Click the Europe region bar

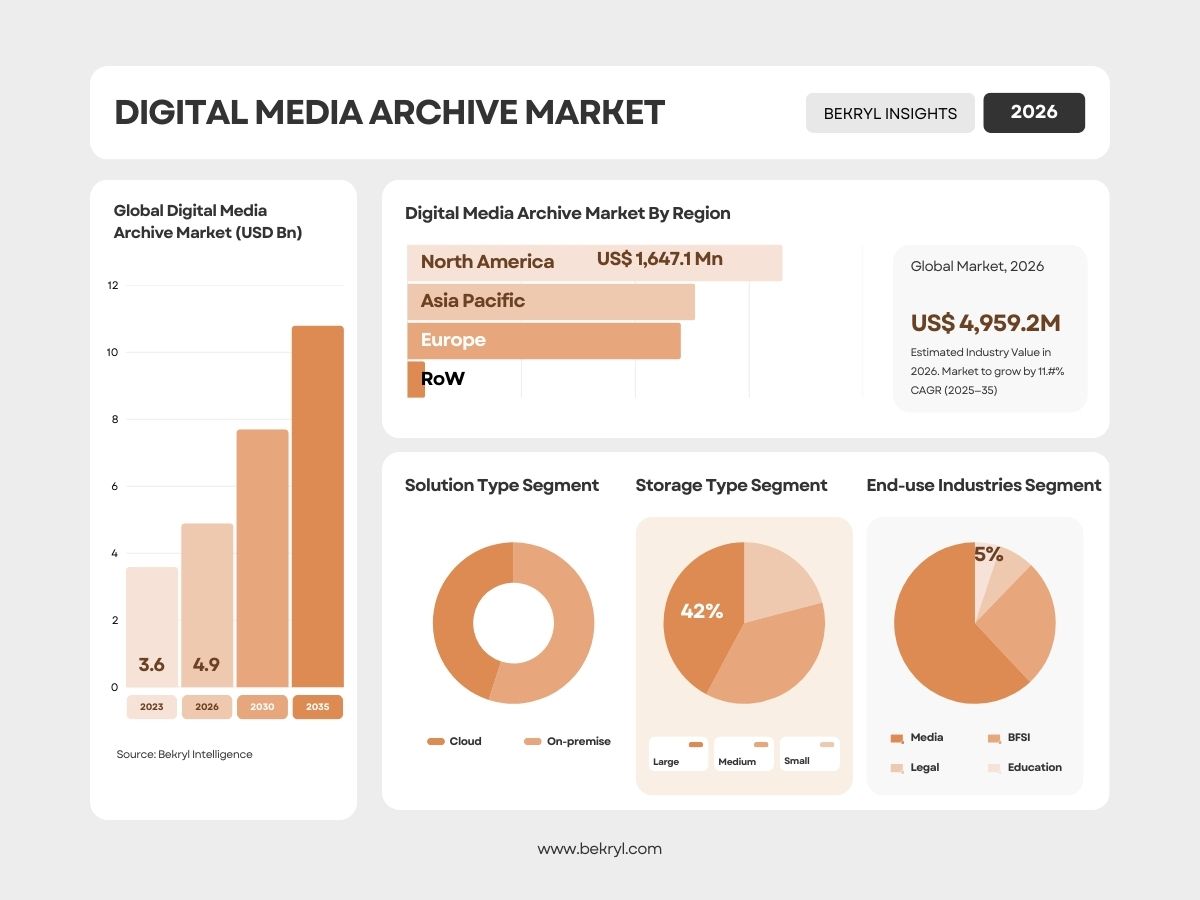tap(544, 340)
